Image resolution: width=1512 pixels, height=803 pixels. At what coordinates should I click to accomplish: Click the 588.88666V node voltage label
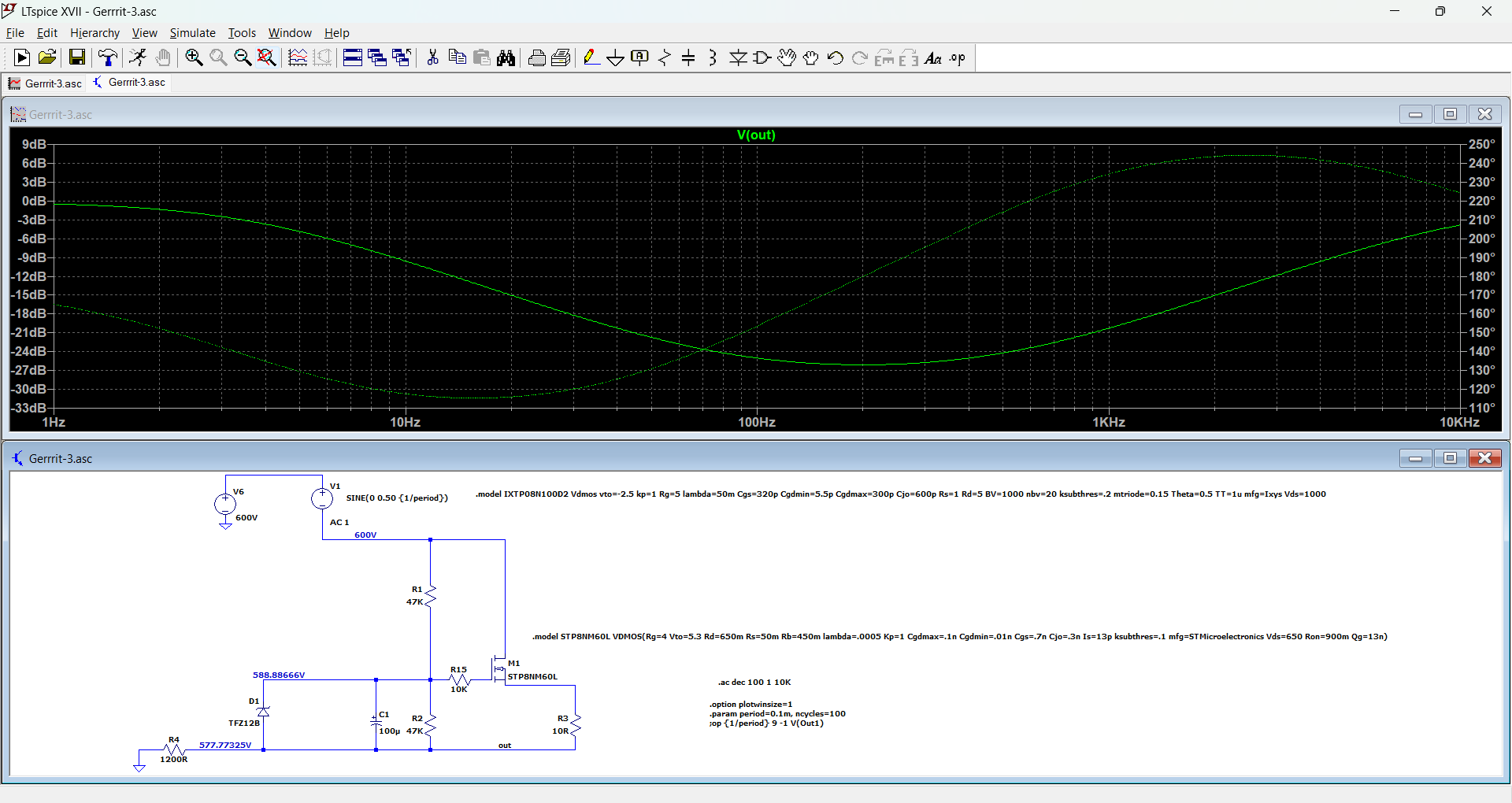(x=279, y=675)
